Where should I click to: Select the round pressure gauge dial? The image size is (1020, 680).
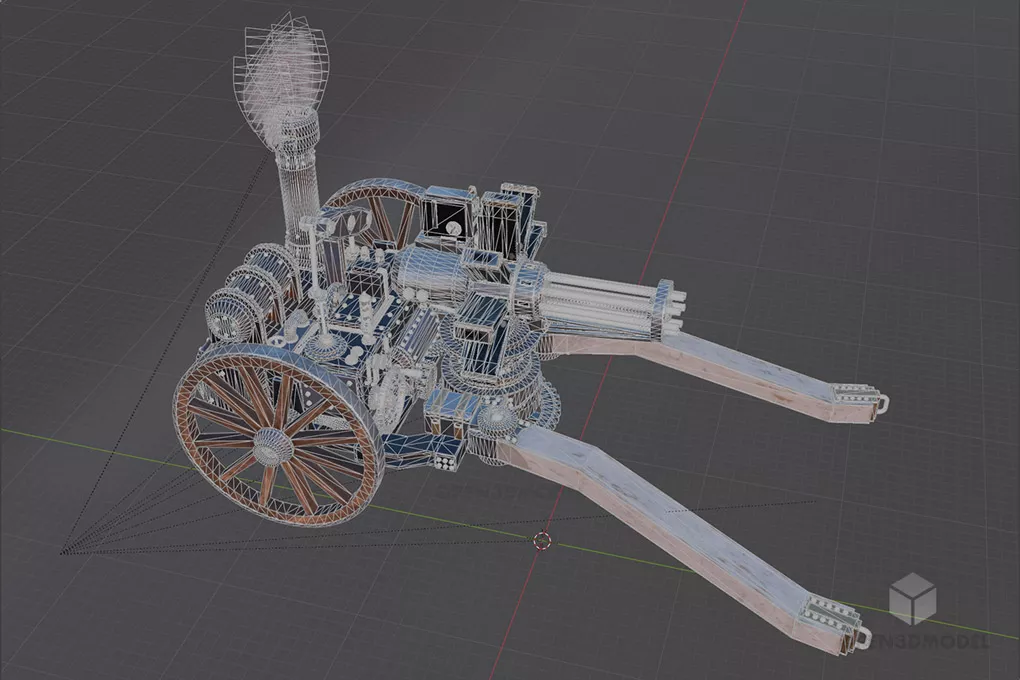coord(453,228)
